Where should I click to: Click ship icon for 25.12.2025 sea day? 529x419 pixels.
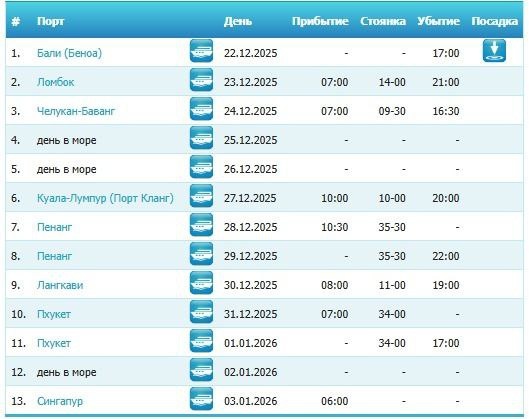[x=201, y=138]
